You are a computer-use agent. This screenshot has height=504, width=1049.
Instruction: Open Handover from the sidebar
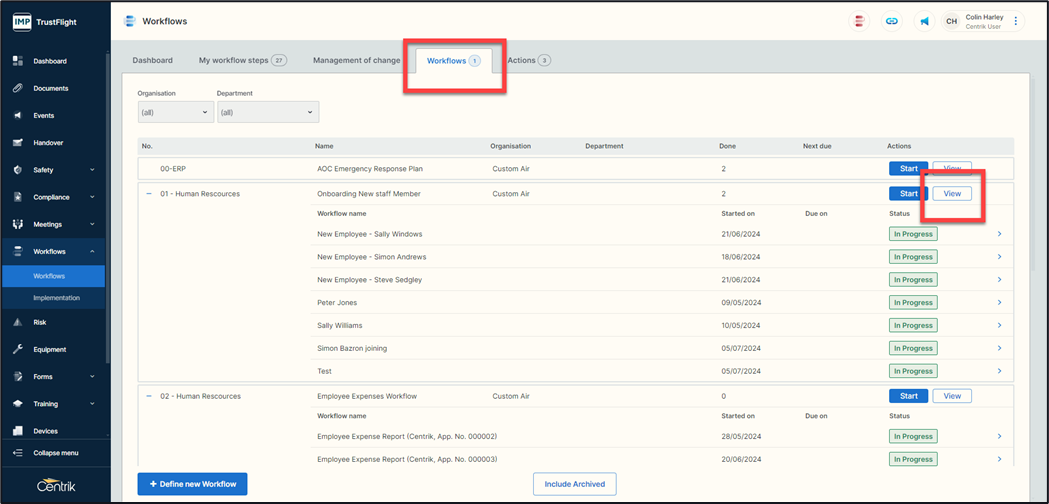pos(48,143)
